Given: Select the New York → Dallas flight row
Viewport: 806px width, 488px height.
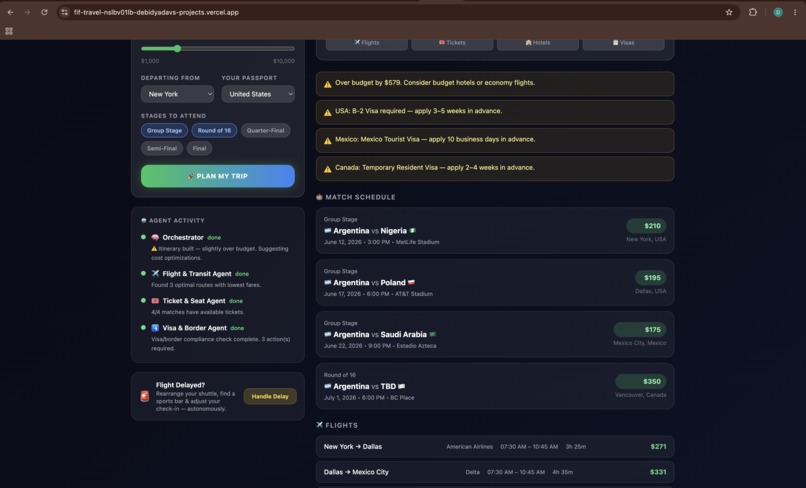Looking at the screenshot, I should click(495, 447).
